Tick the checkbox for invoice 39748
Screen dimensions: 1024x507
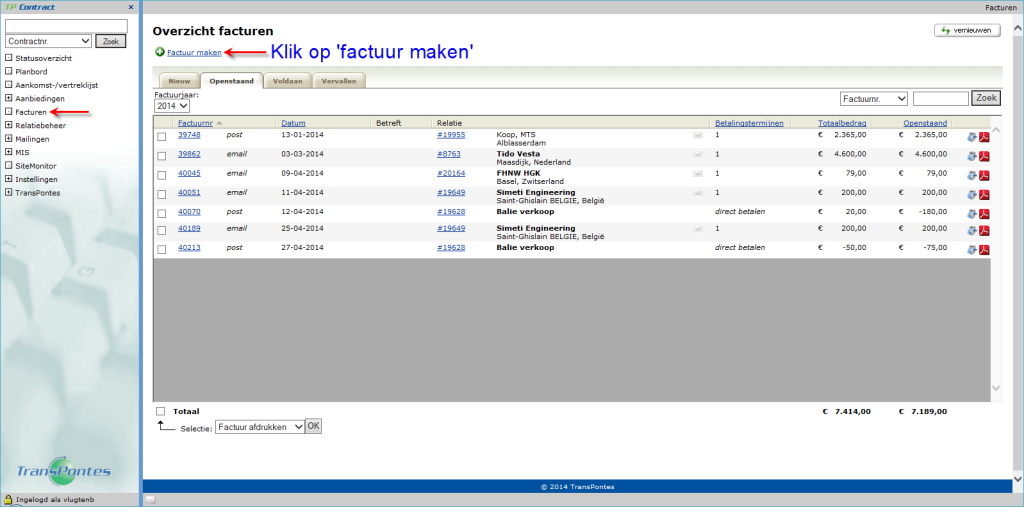pos(161,135)
